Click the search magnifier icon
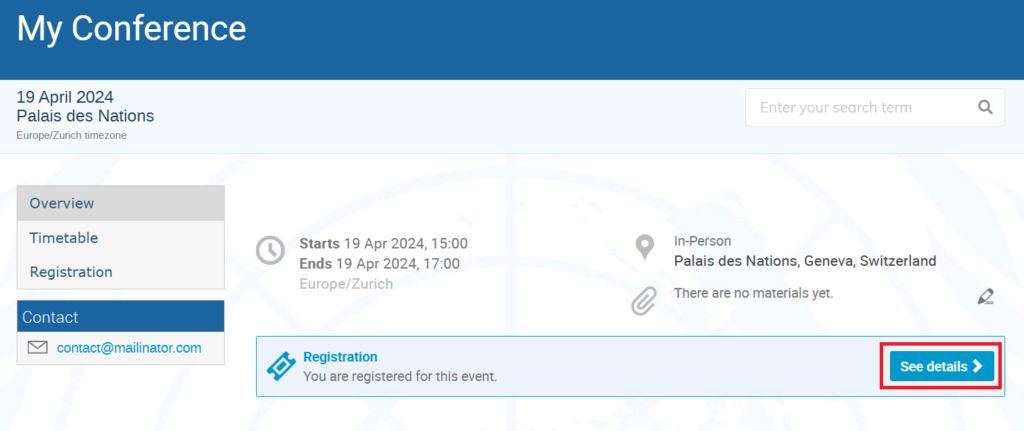1024x431 pixels. click(985, 107)
